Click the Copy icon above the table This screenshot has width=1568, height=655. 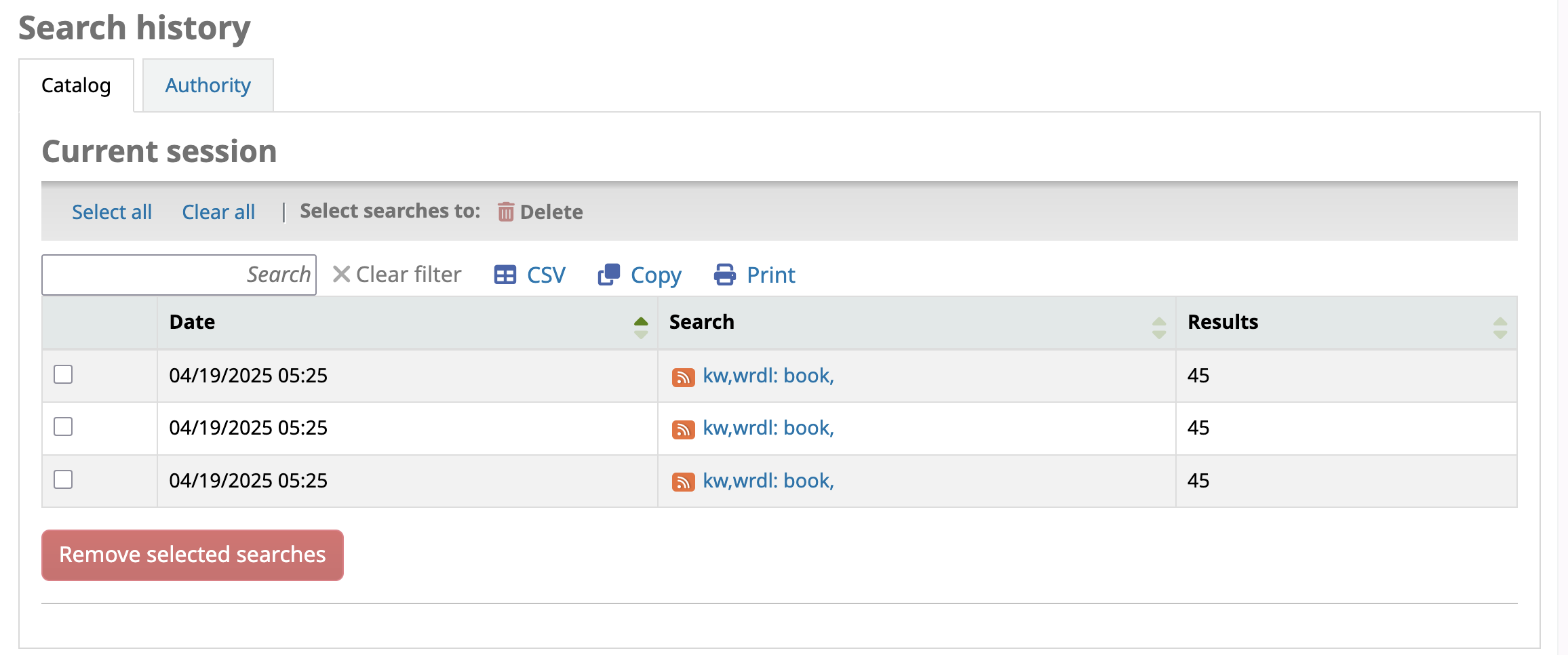608,275
